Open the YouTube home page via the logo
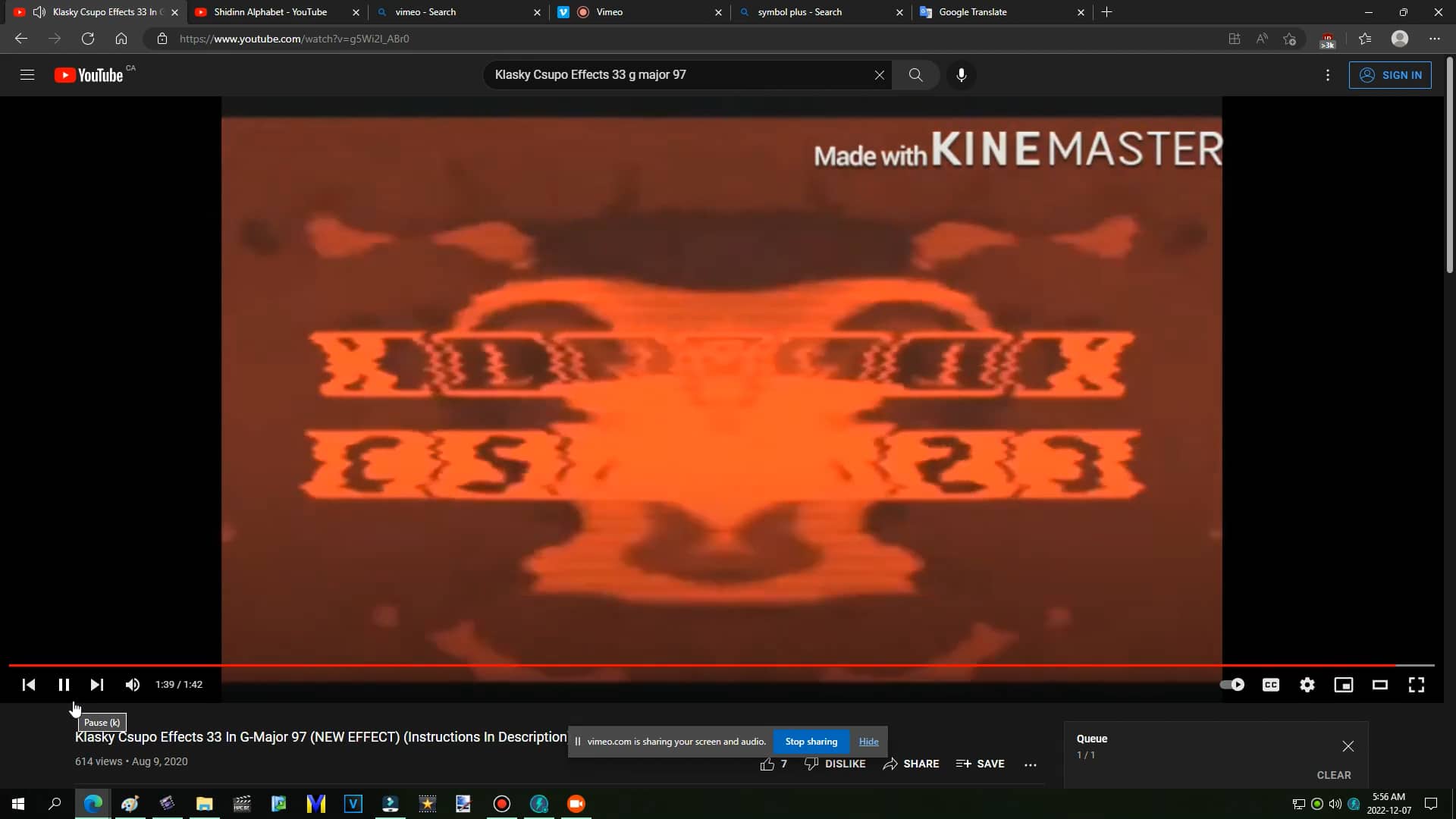 (x=87, y=75)
